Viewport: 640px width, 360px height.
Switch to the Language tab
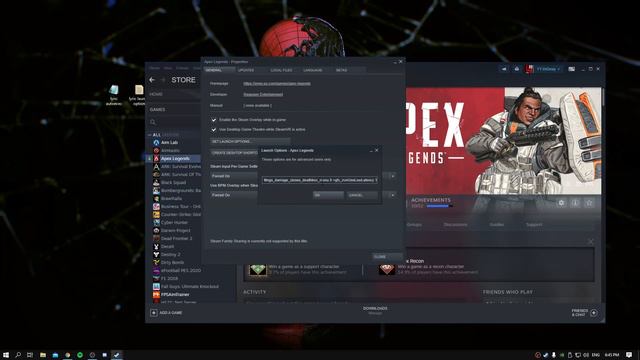tap(313, 70)
